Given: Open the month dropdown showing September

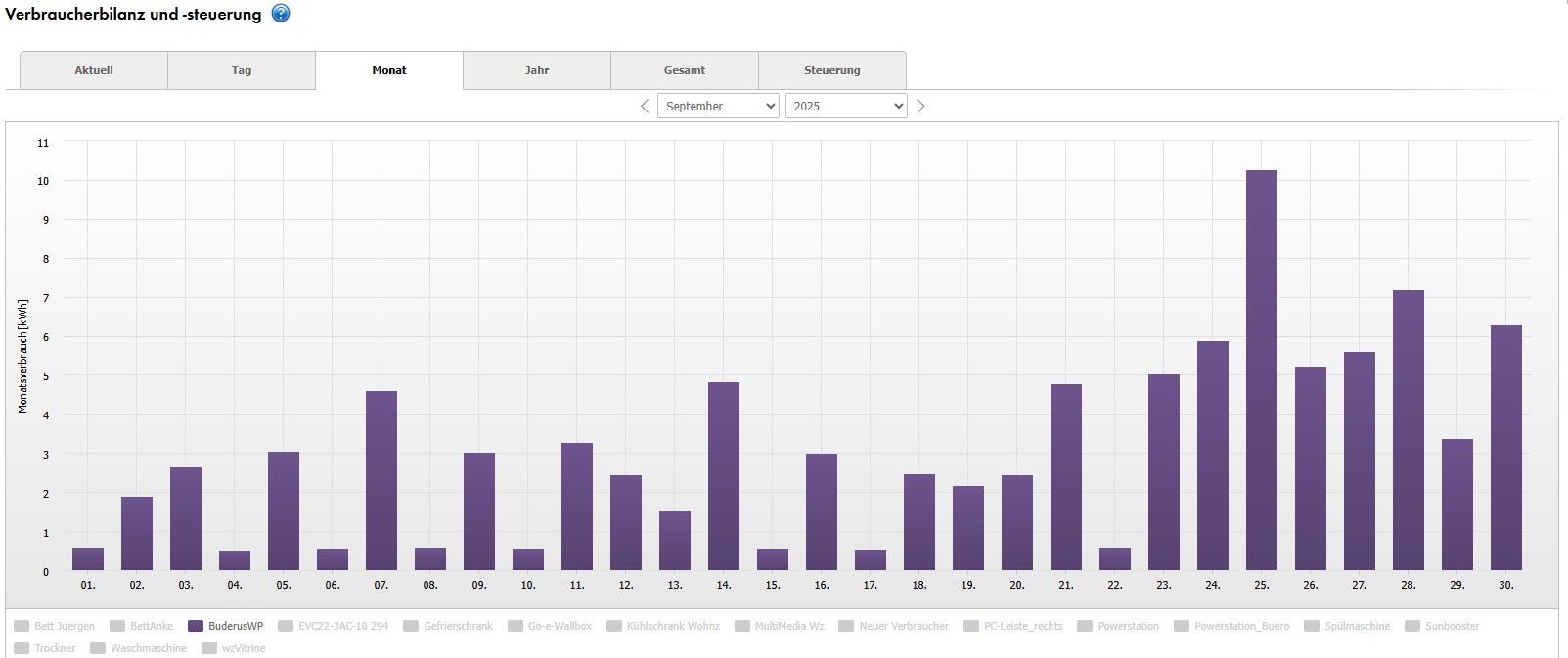Looking at the screenshot, I should pos(718,106).
